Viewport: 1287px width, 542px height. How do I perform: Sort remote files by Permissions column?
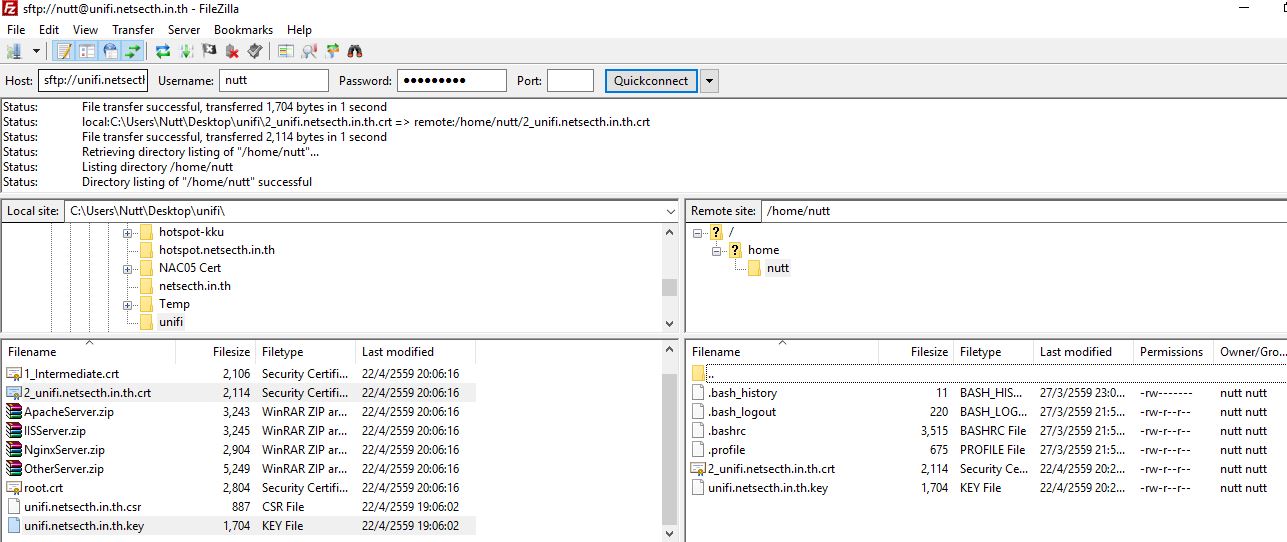(1172, 351)
